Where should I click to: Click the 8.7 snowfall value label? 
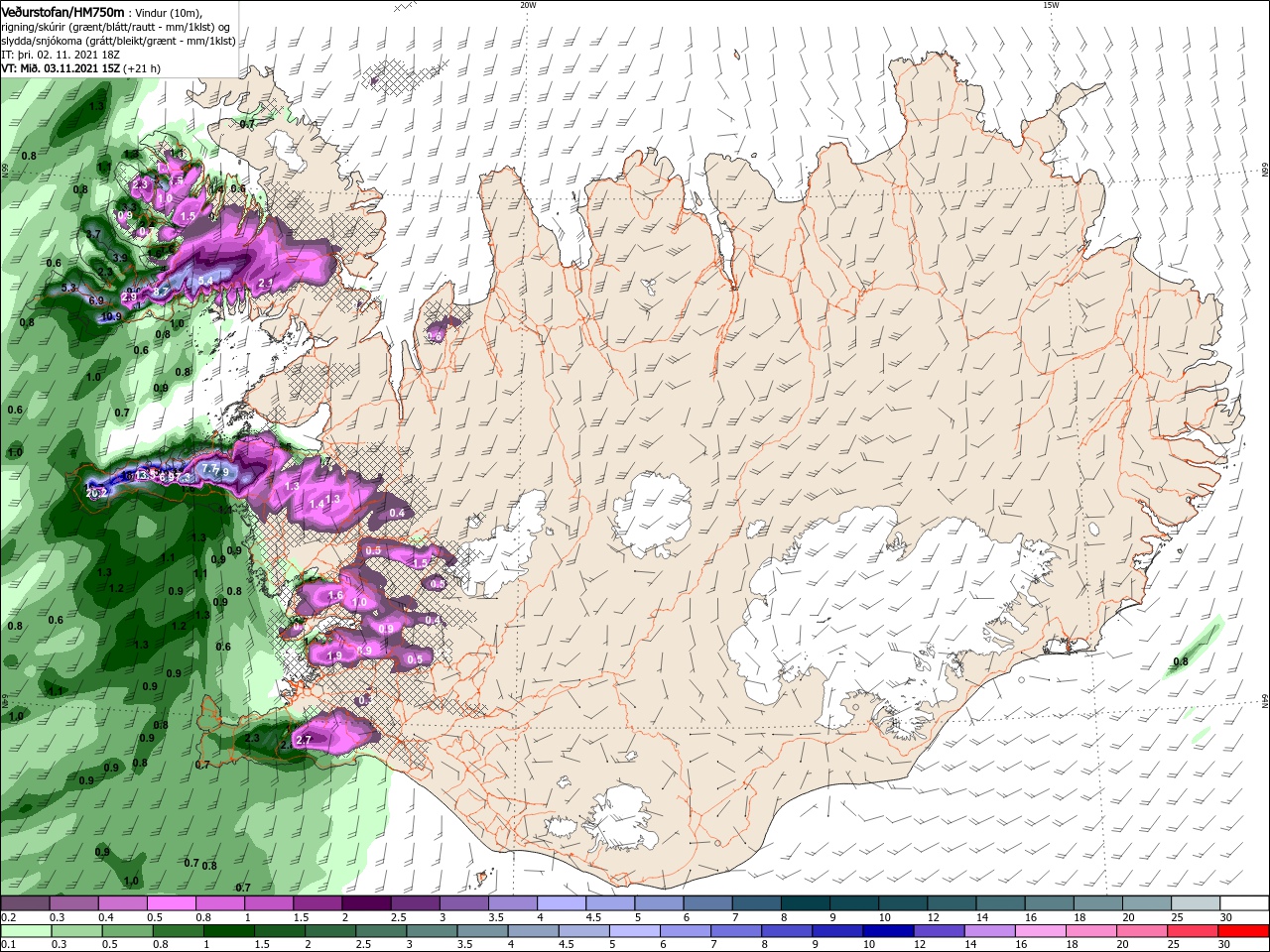[x=161, y=292]
